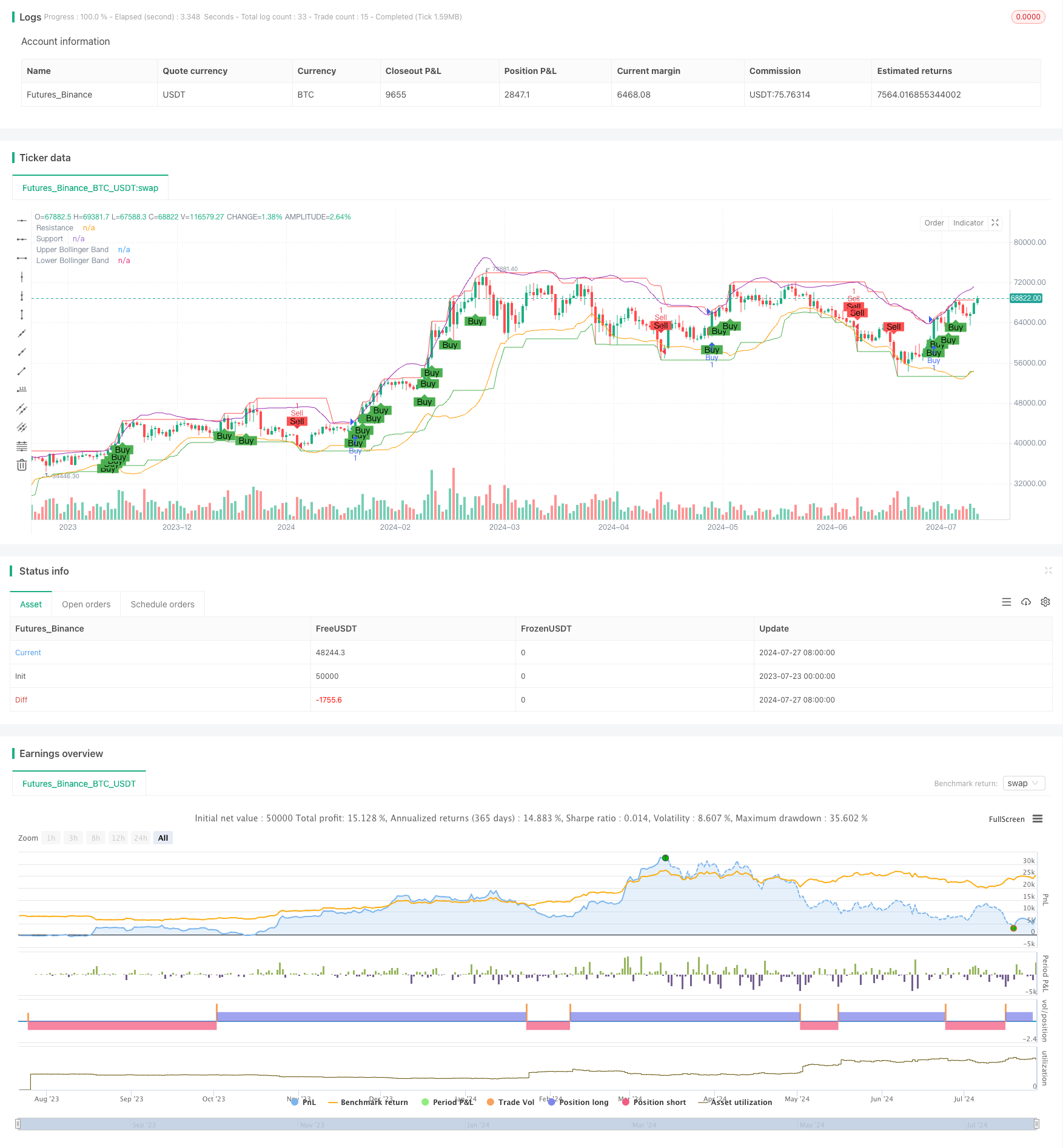This screenshot has height=1148, width=1063.
Task: Toggle the PnL series in the legend
Action: [304, 1102]
